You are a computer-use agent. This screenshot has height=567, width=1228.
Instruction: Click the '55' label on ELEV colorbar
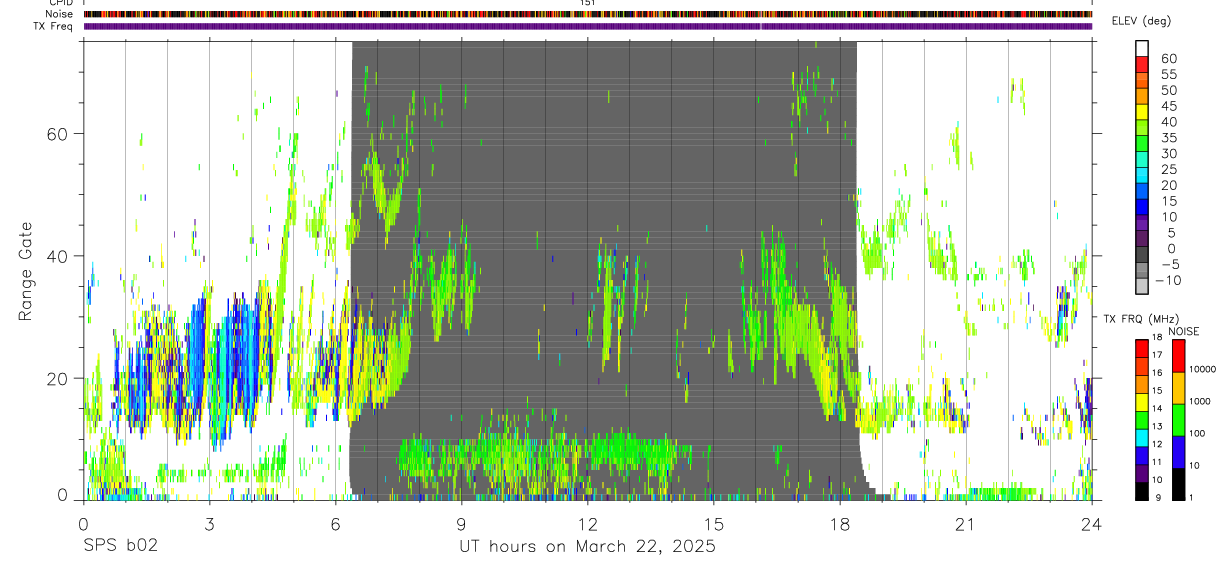click(x=1168, y=75)
